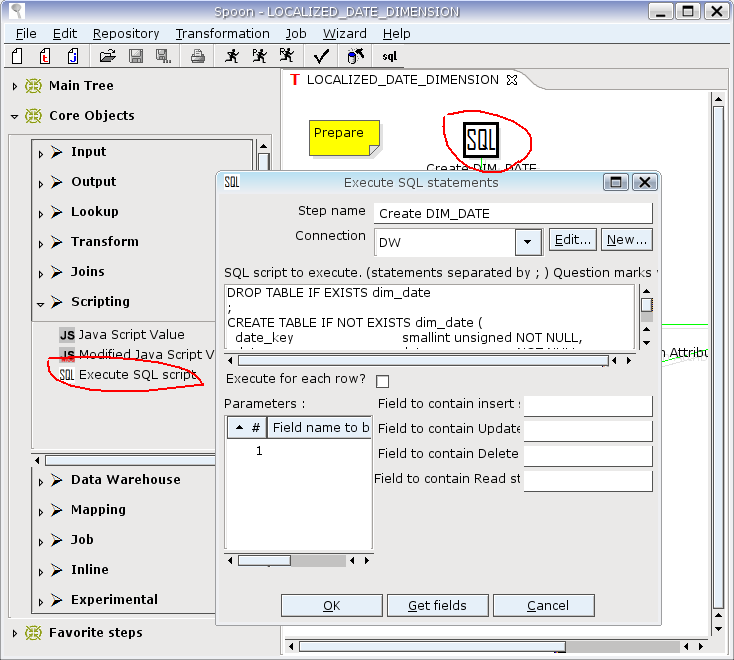734x660 pixels.
Task: Click Edit... next to the connection
Action: tap(573, 240)
